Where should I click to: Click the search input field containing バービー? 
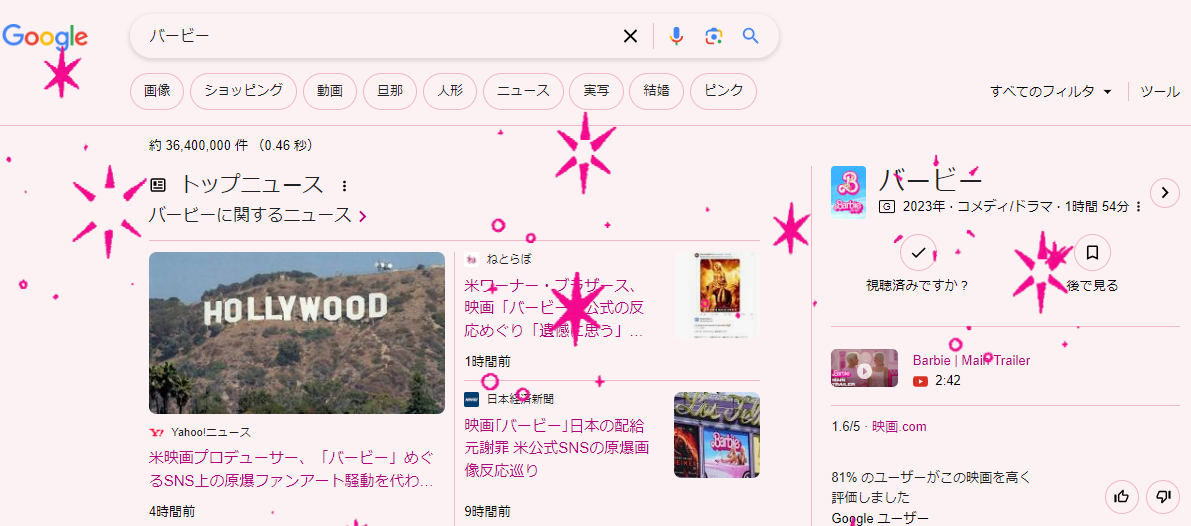(x=380, y=36)
